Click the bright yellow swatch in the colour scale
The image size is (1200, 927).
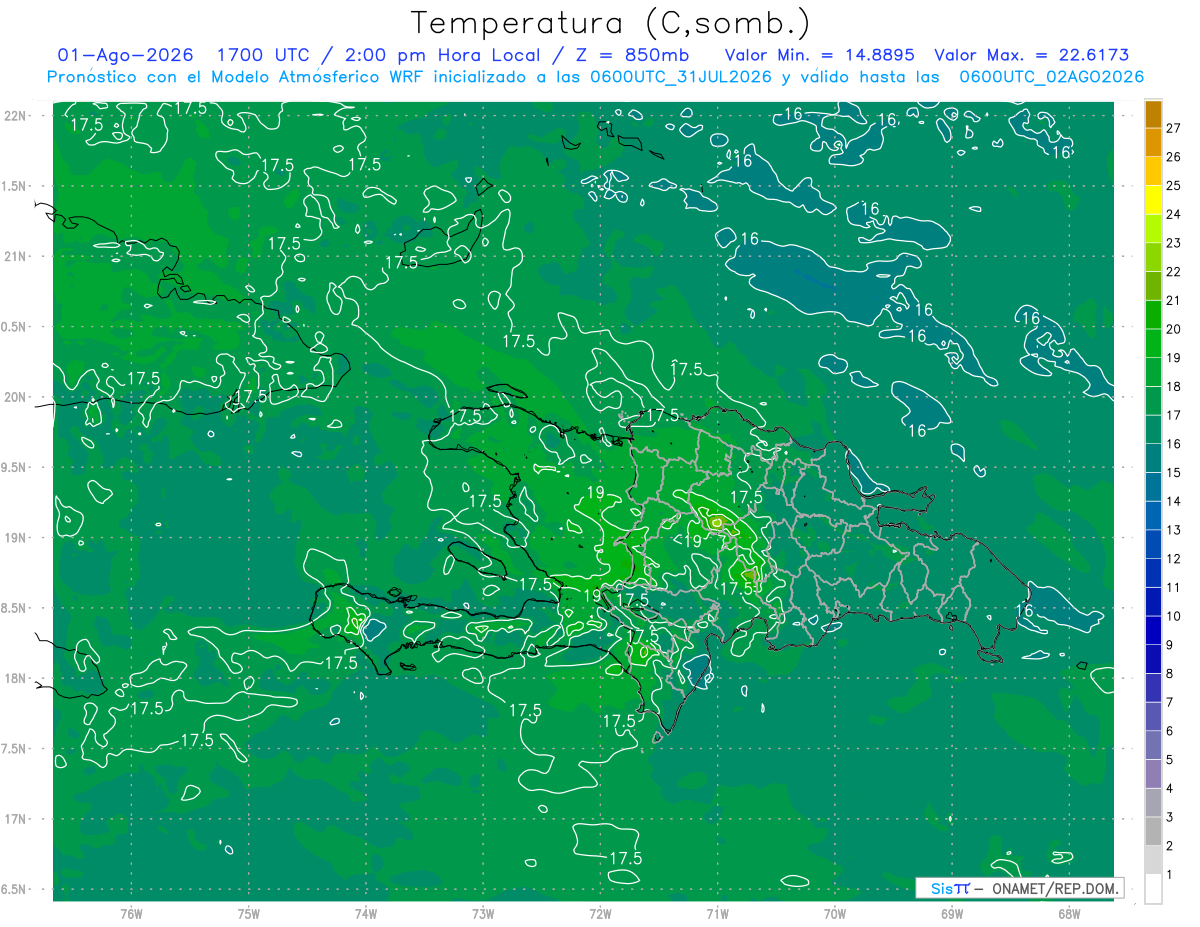tap(1153, 200)
